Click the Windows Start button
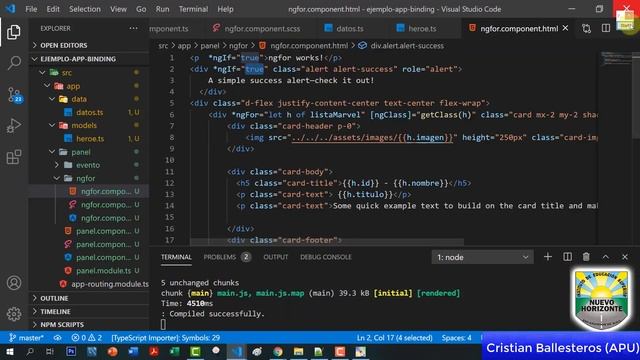640x360 pixels. click(10, 351)
